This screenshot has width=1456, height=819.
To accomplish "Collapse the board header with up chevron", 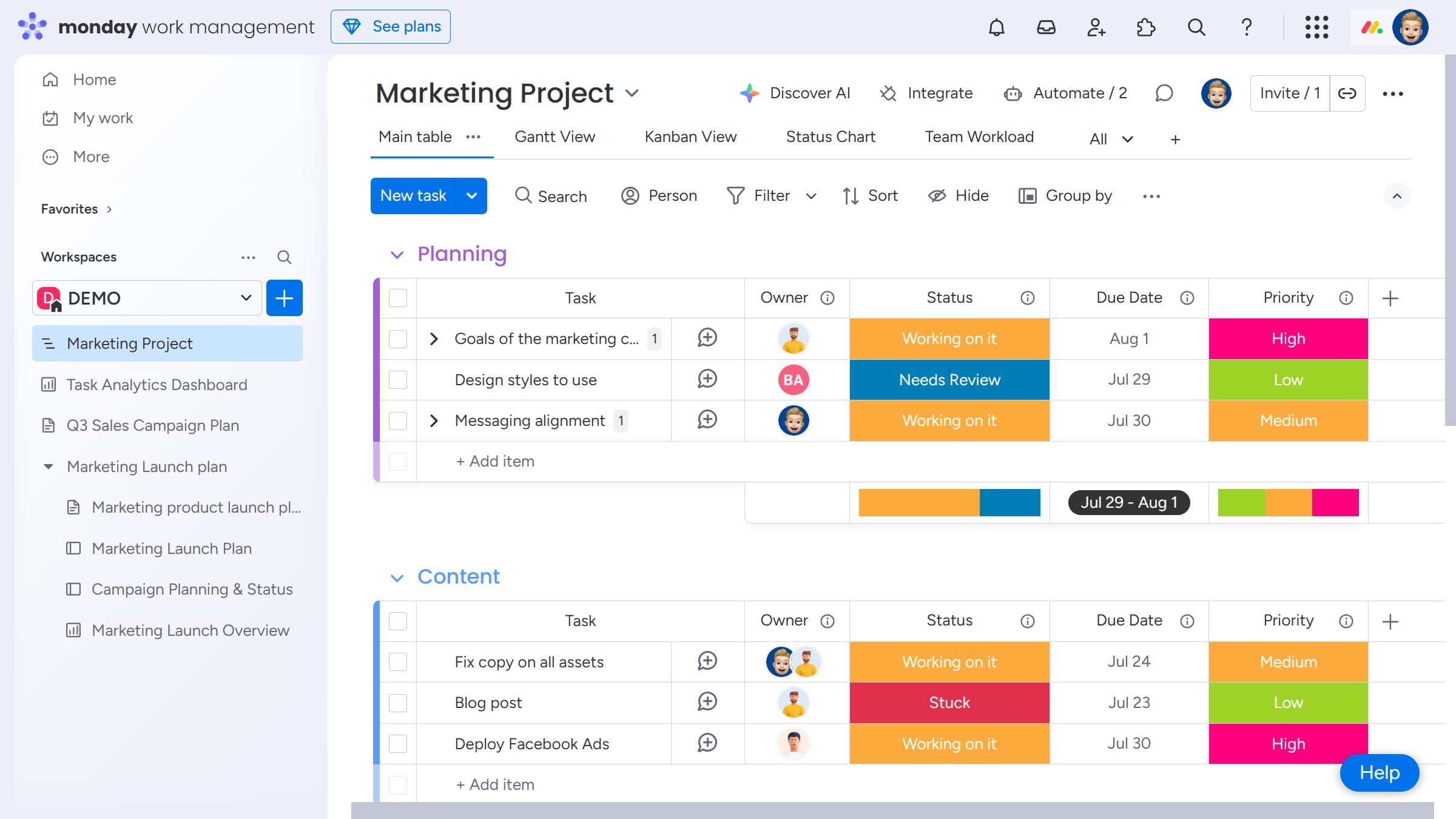I will point(1397,196).
